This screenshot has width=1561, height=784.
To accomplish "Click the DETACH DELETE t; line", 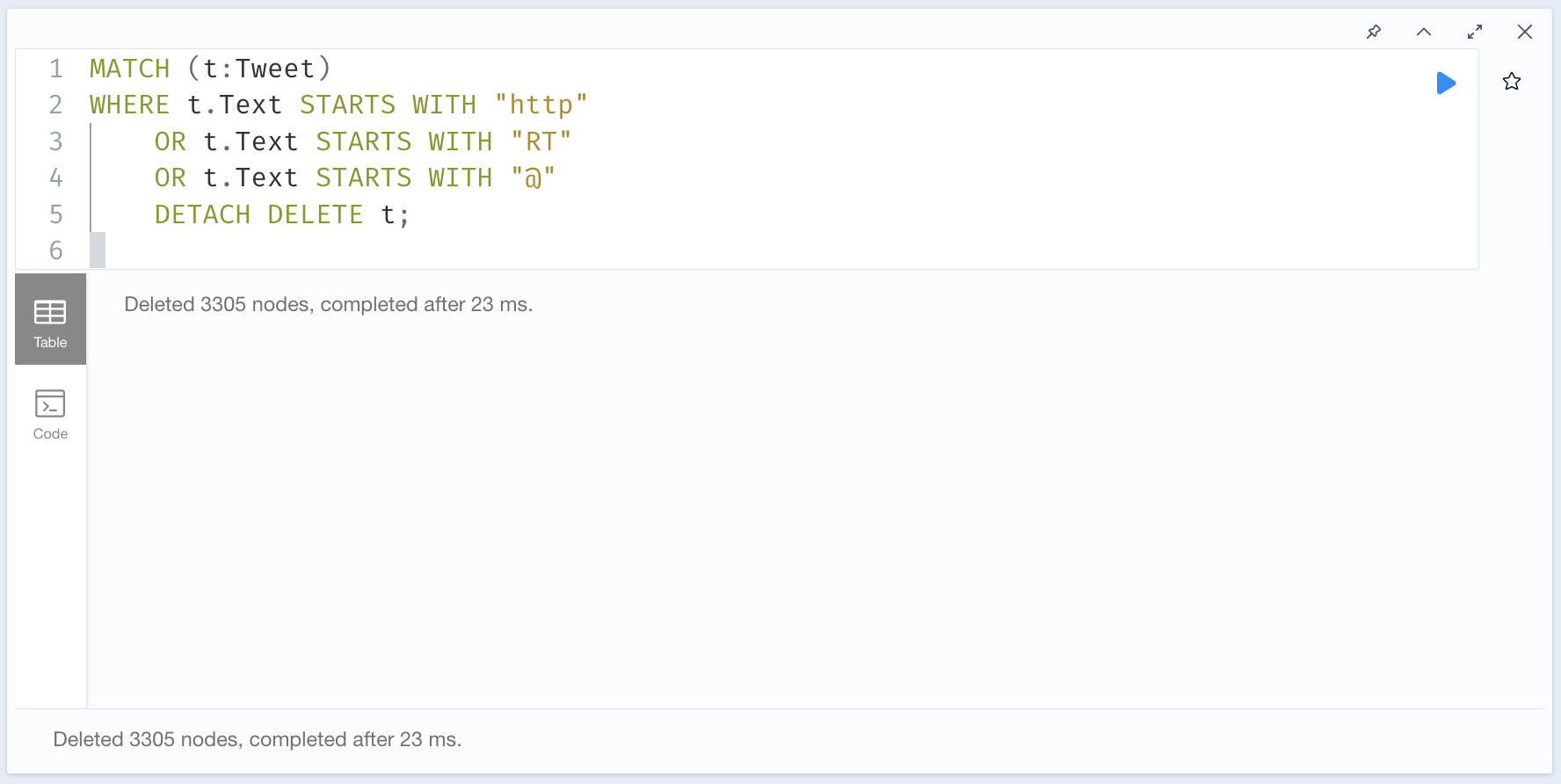I will (x=282, y=214).
